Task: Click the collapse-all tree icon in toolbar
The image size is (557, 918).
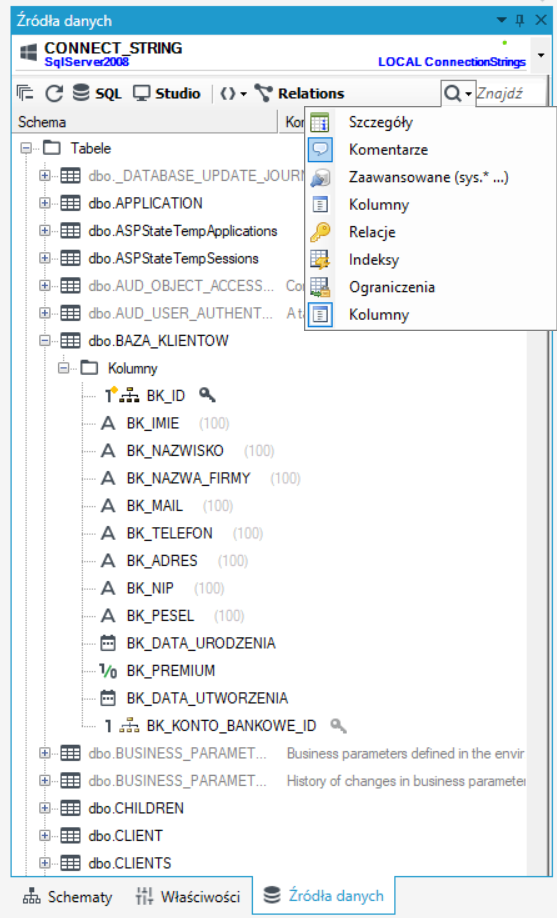Action: (25, 93)
